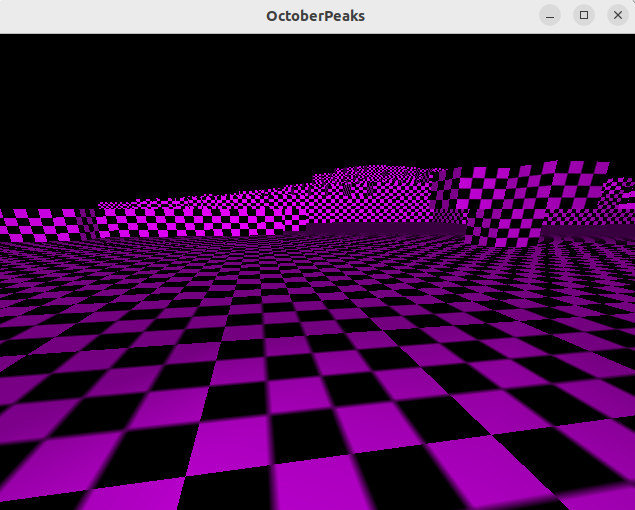635x510 pixels.
Task: Click the floor tile in the bottom-left corner
Action: (x=30, y=480)
